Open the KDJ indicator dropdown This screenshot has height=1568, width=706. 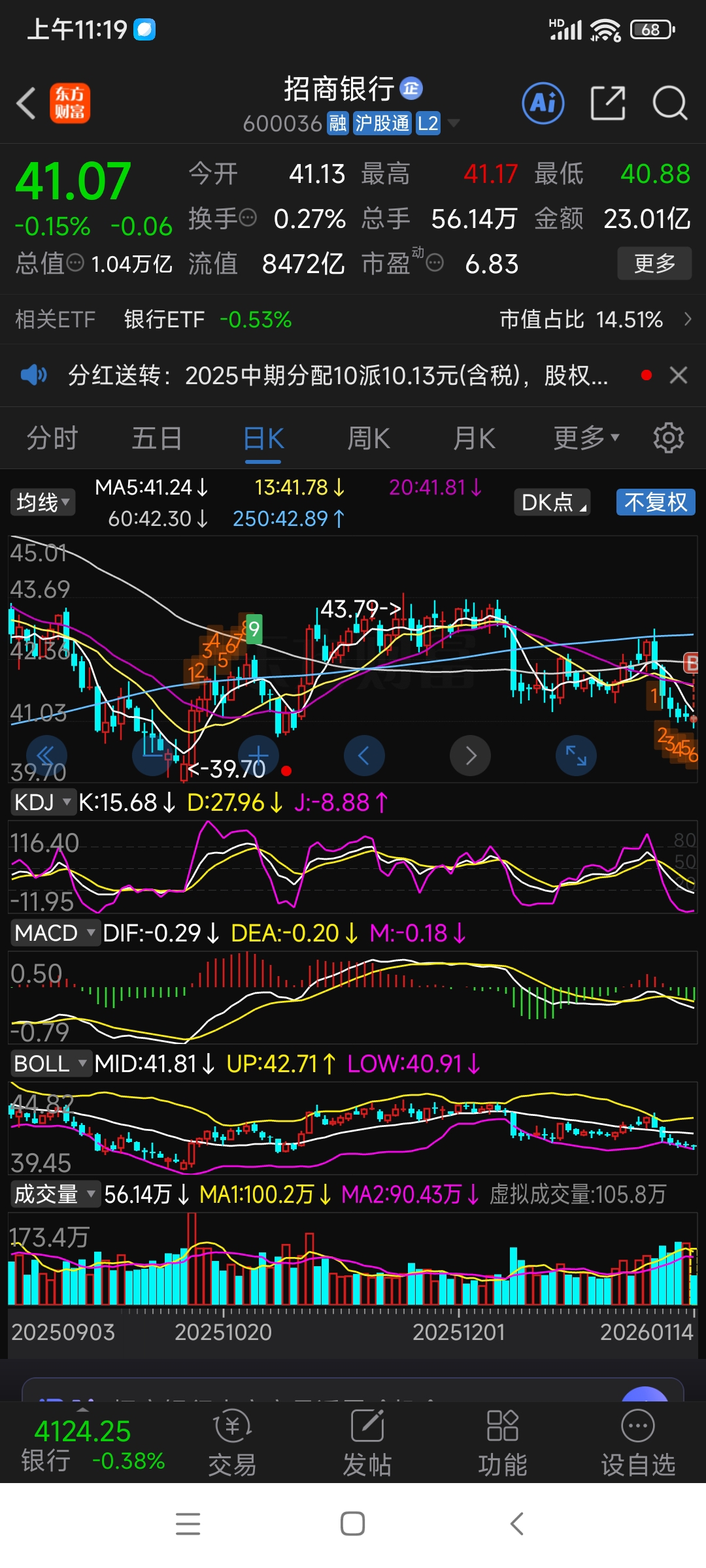point(42,802)
